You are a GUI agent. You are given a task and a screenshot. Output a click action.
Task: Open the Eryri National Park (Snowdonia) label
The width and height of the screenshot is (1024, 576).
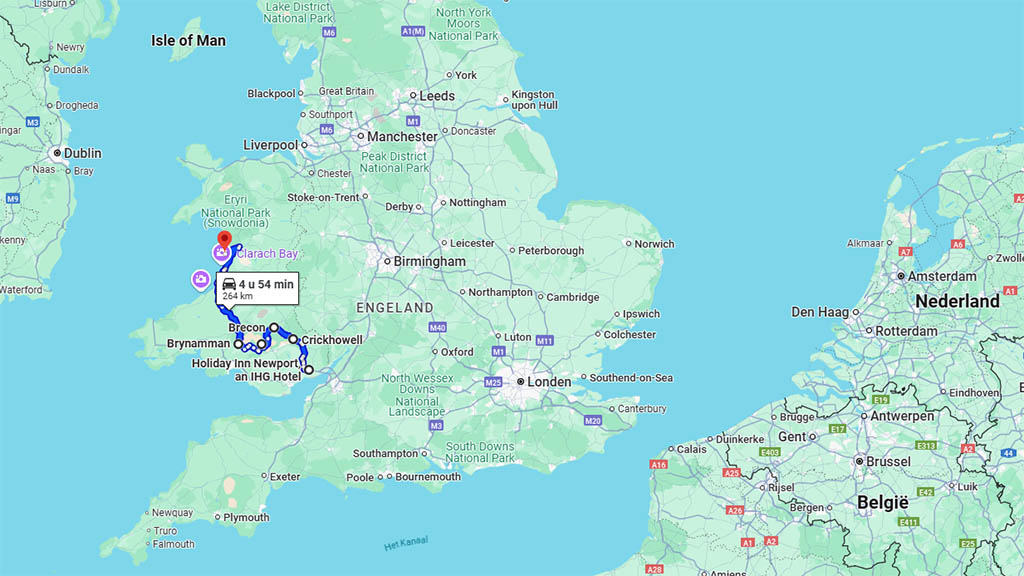point(236,211)
